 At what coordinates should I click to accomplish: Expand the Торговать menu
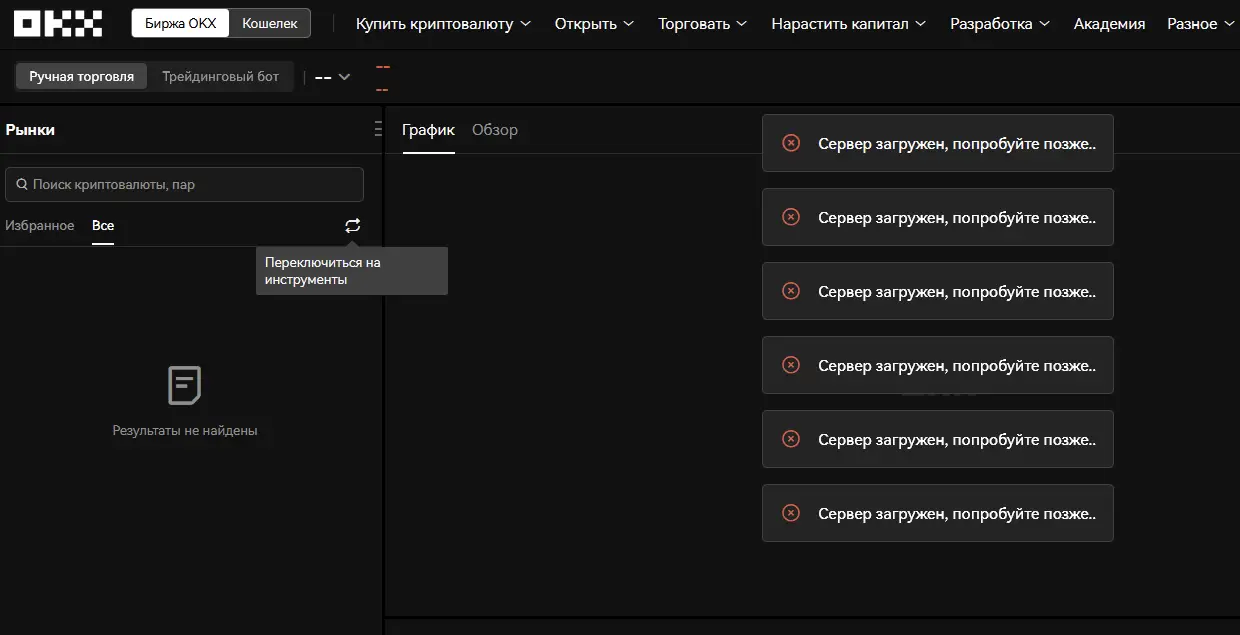(702, 24)
